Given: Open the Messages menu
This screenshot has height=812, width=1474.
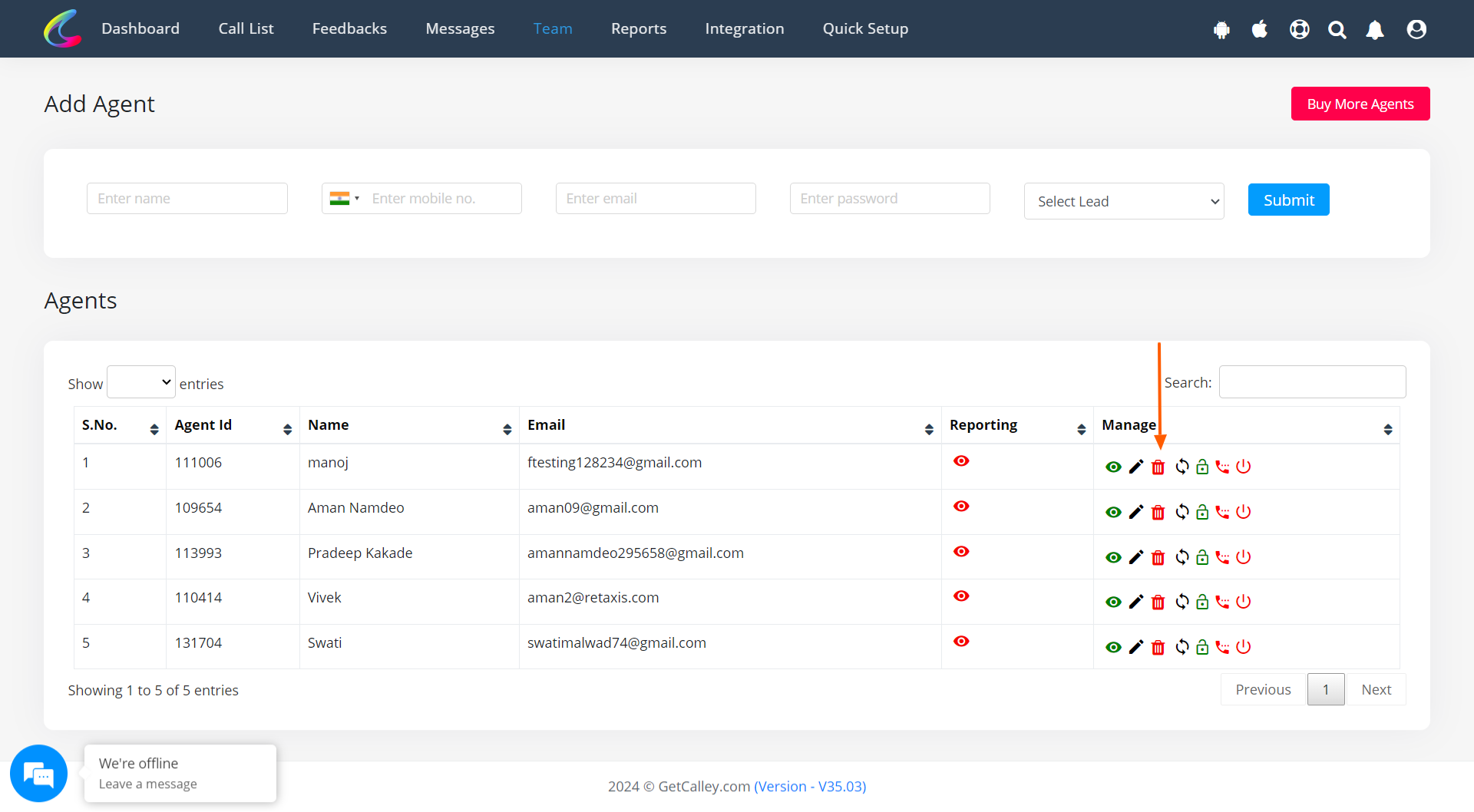Looking at the screenshot, I should (460, 28).
